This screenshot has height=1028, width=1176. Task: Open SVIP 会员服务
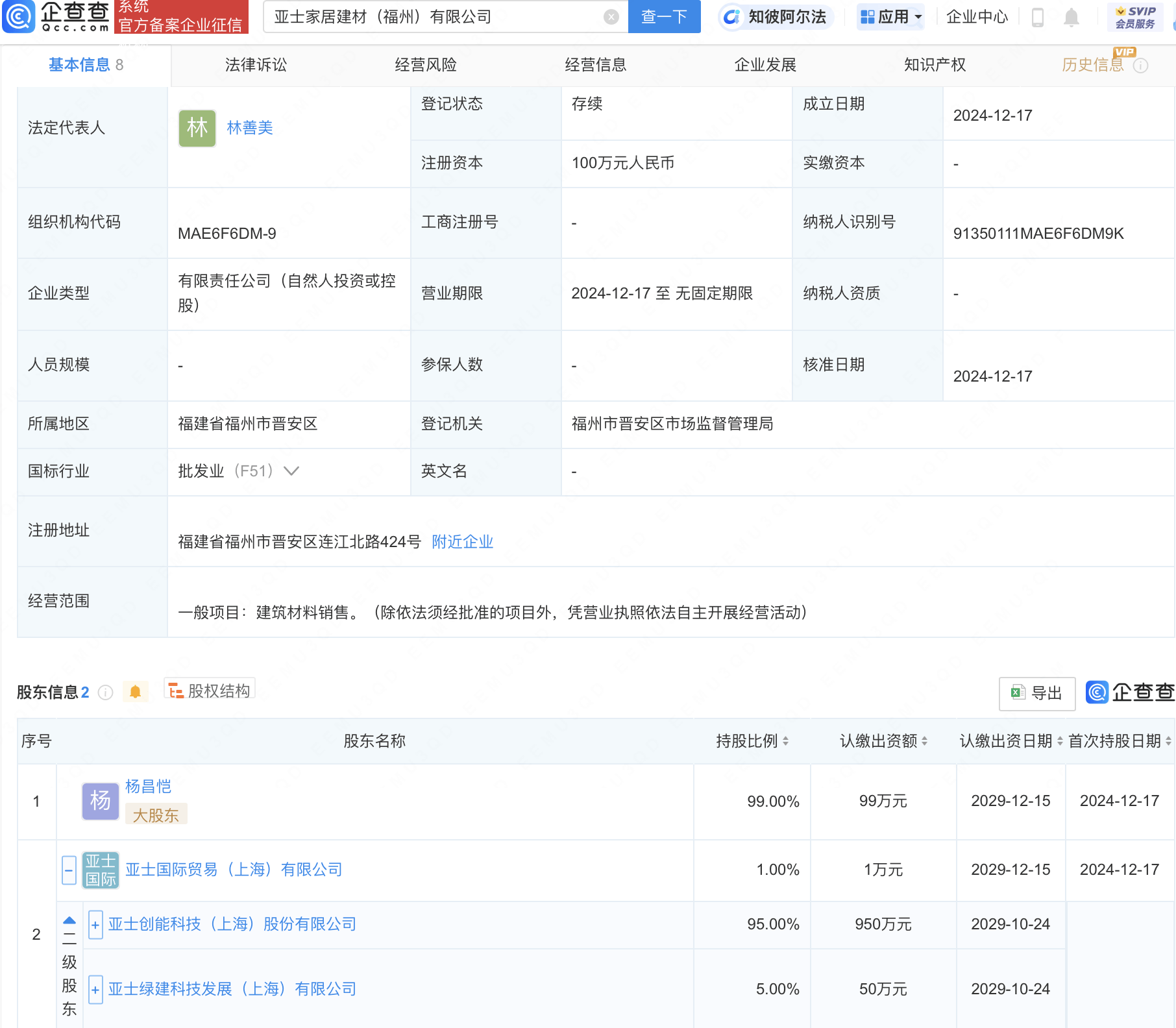pos(1135,17)
